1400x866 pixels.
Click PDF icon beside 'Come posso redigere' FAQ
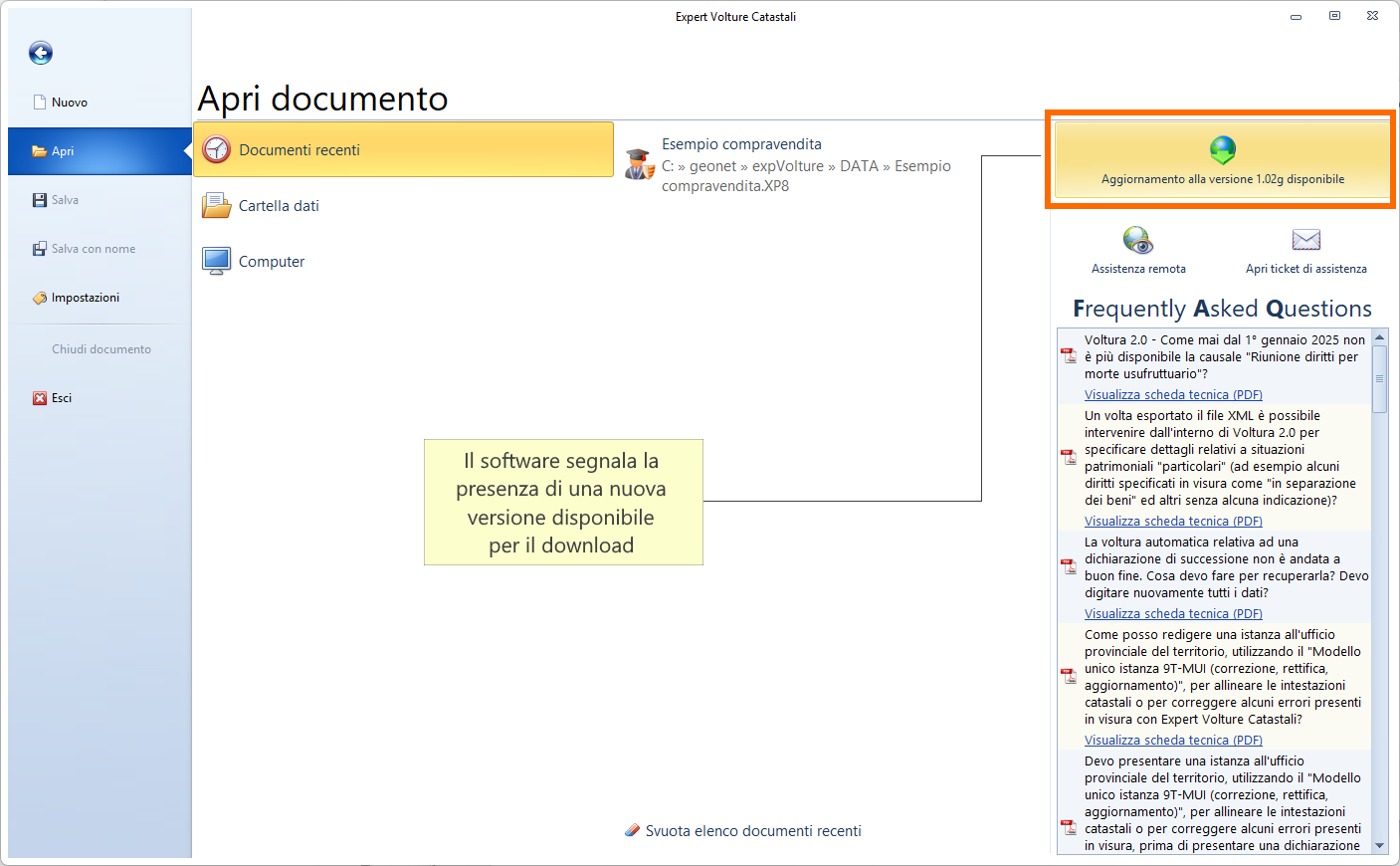[1069, 677]
